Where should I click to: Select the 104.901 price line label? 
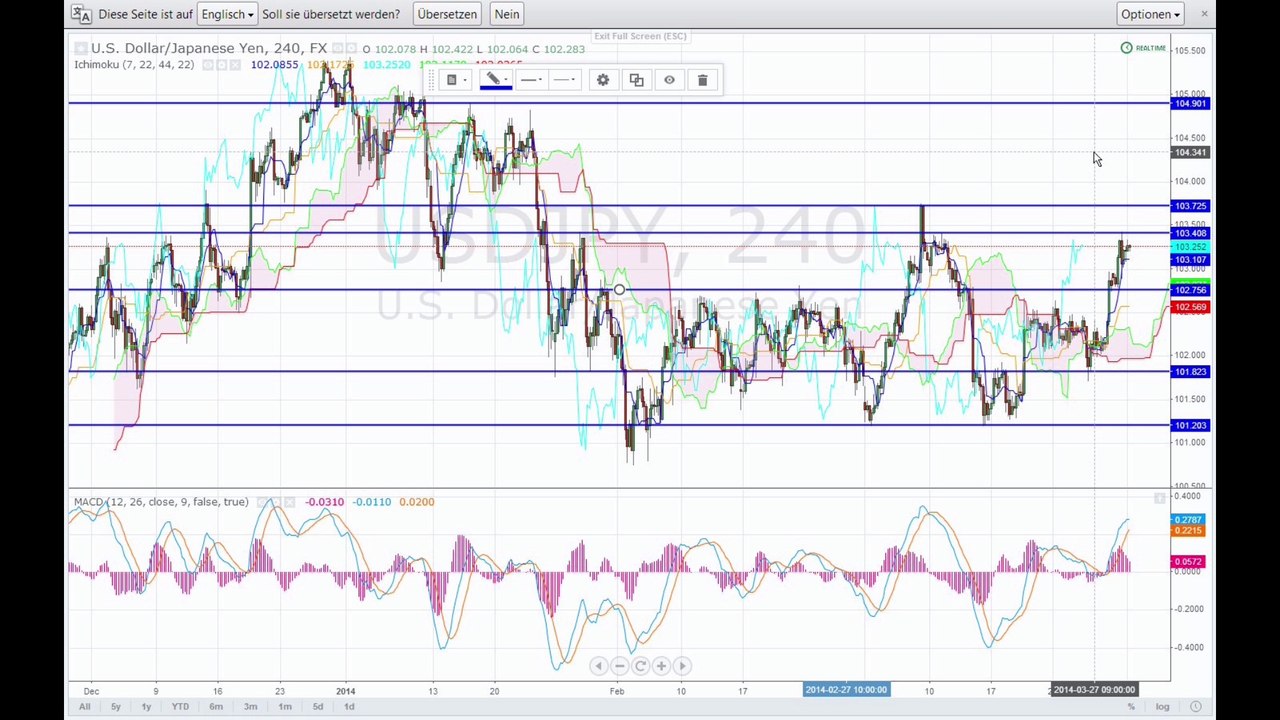point(1190,104)
